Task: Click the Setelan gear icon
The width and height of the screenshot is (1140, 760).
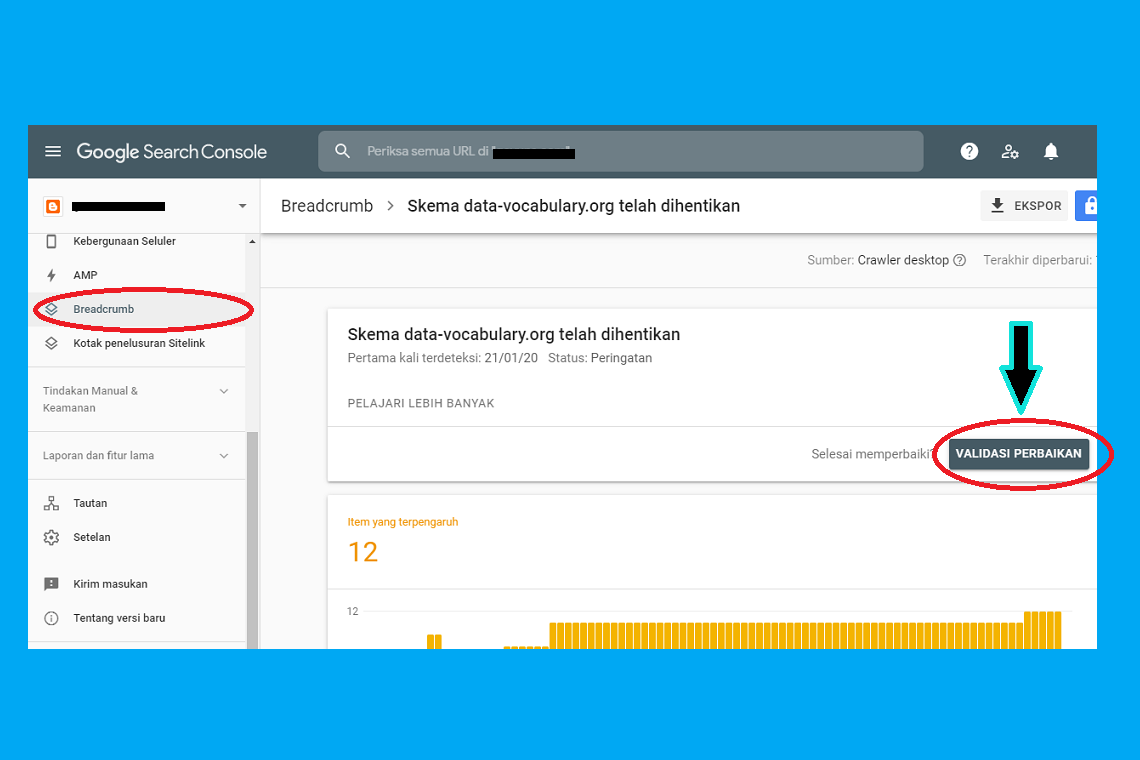Action: pos(51,537)
